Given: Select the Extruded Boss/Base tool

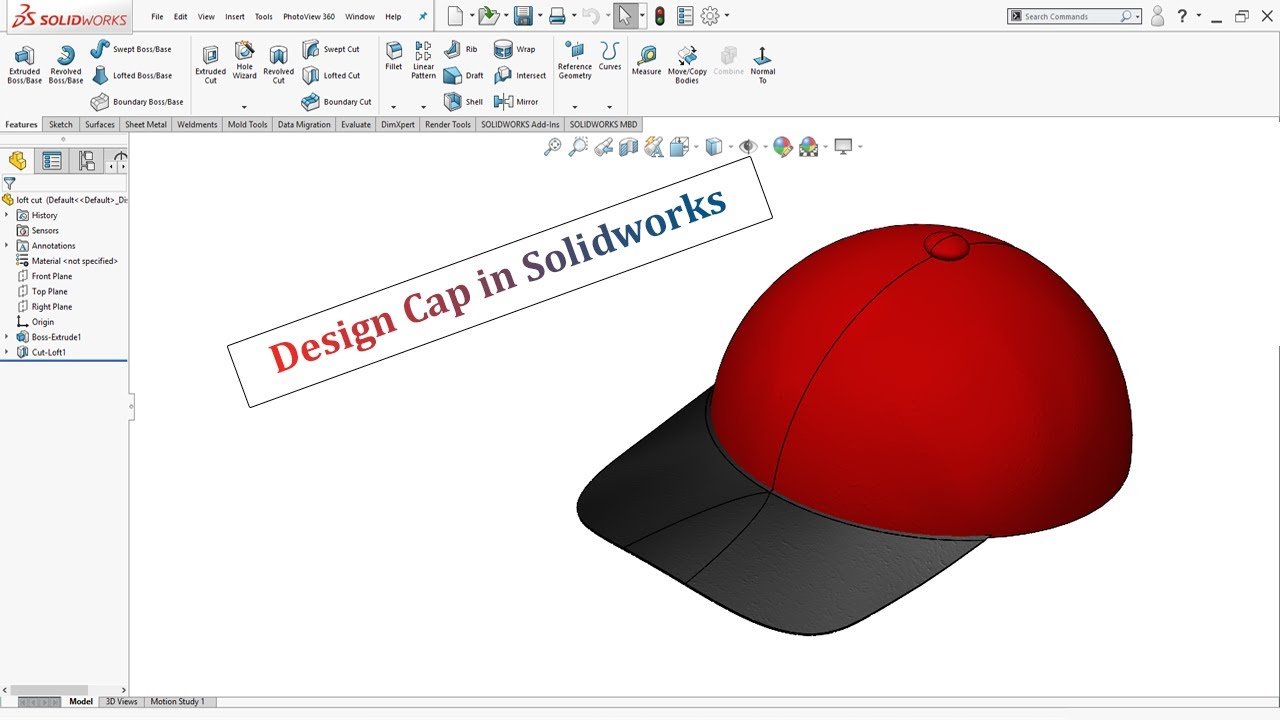Looking at the screenshot, I should point(25,65).
